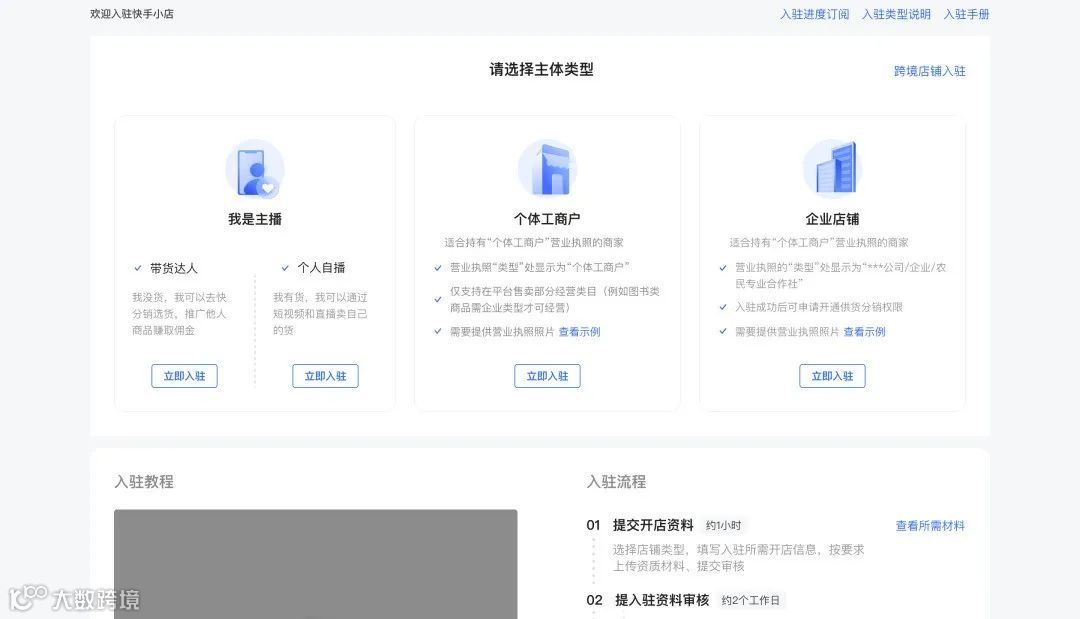Open 查看所需材料 link
This screenshot has height=619, width=1080.
[x=930, y=526]
